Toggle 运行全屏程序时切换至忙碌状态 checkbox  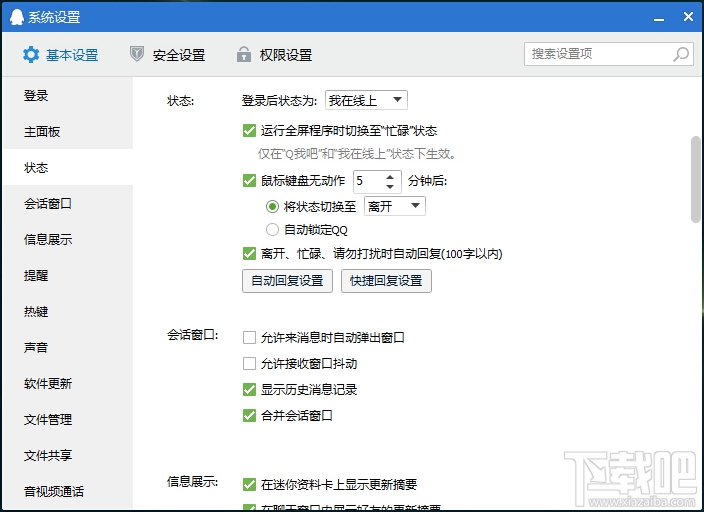click(249, 131)
